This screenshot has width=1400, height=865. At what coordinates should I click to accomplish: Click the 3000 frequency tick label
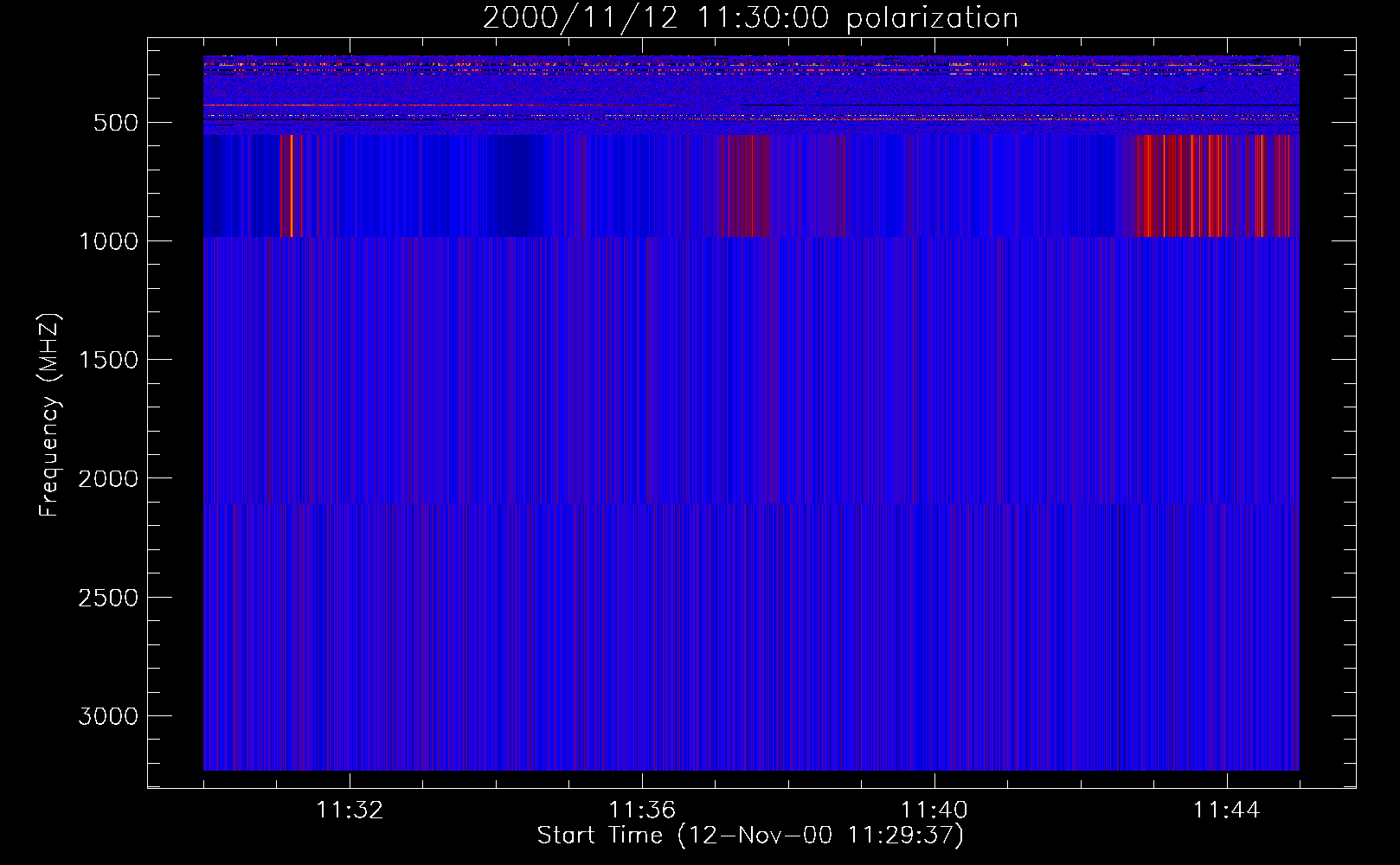click(108, 716)
